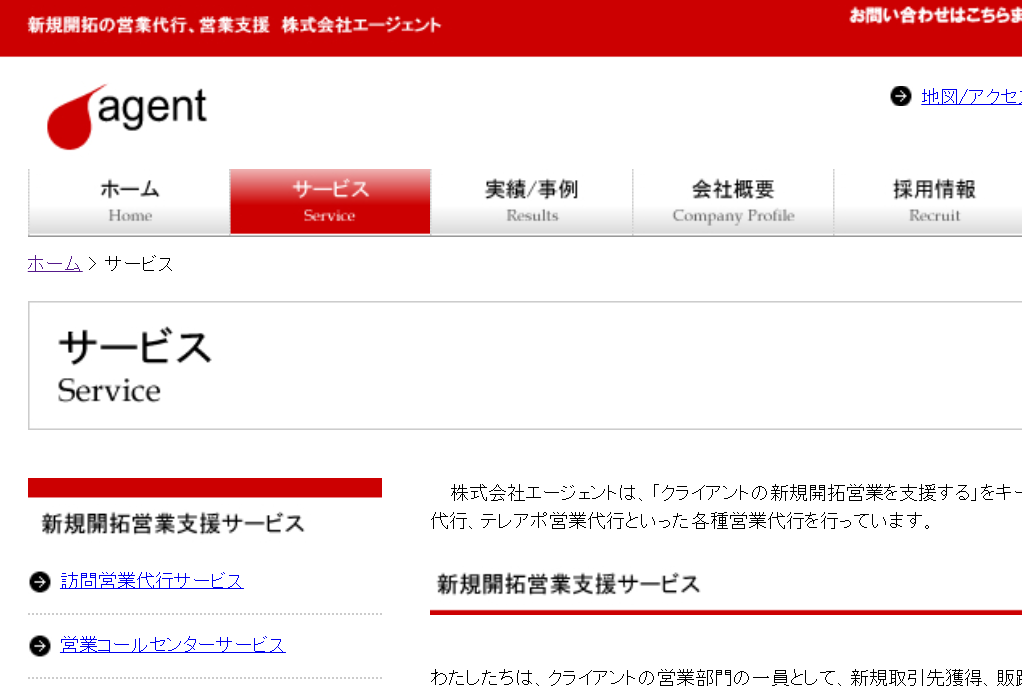Open the 営業コールセンターサービス sidebar link

172,645
